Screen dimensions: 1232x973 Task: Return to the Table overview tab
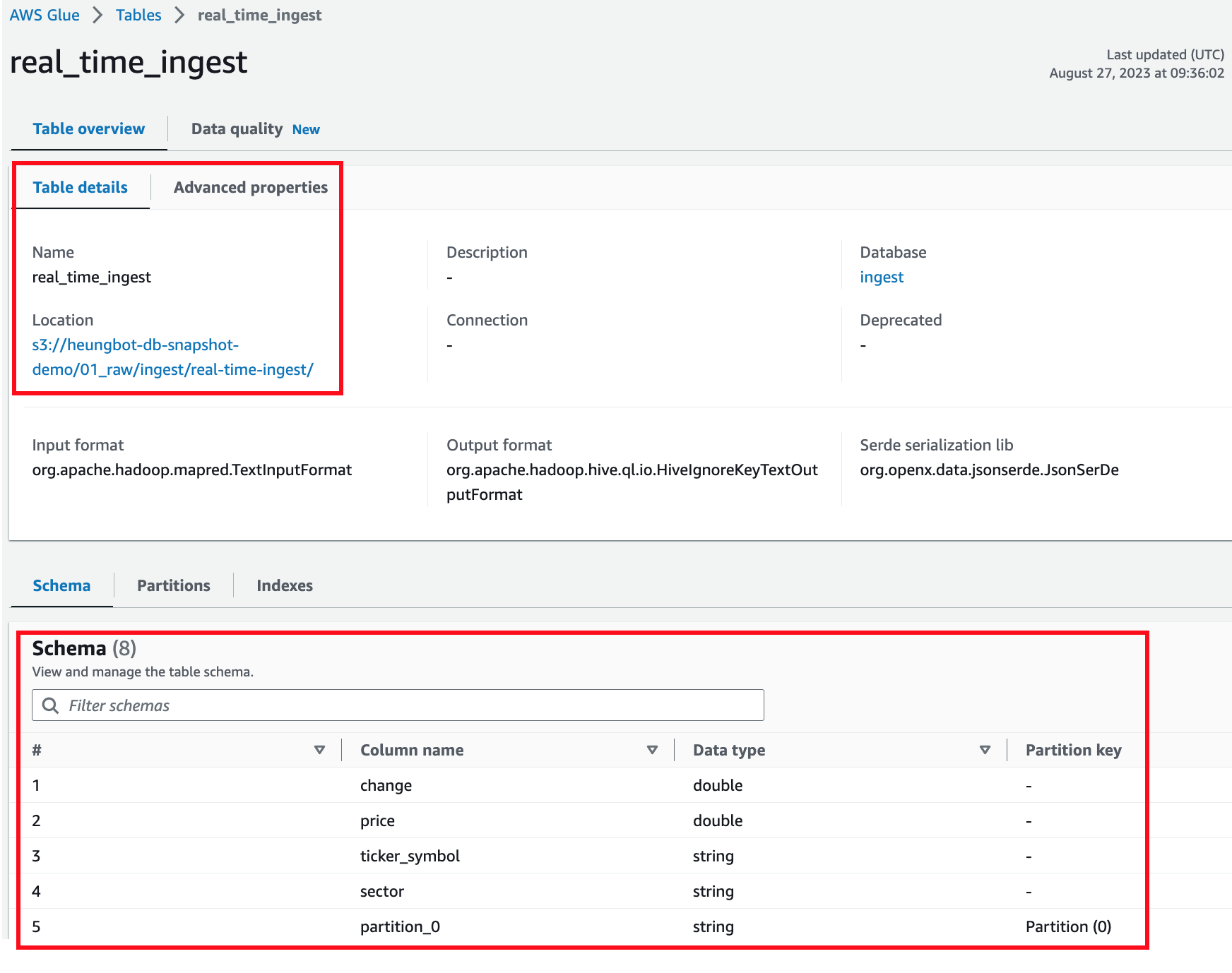point(88,128)
